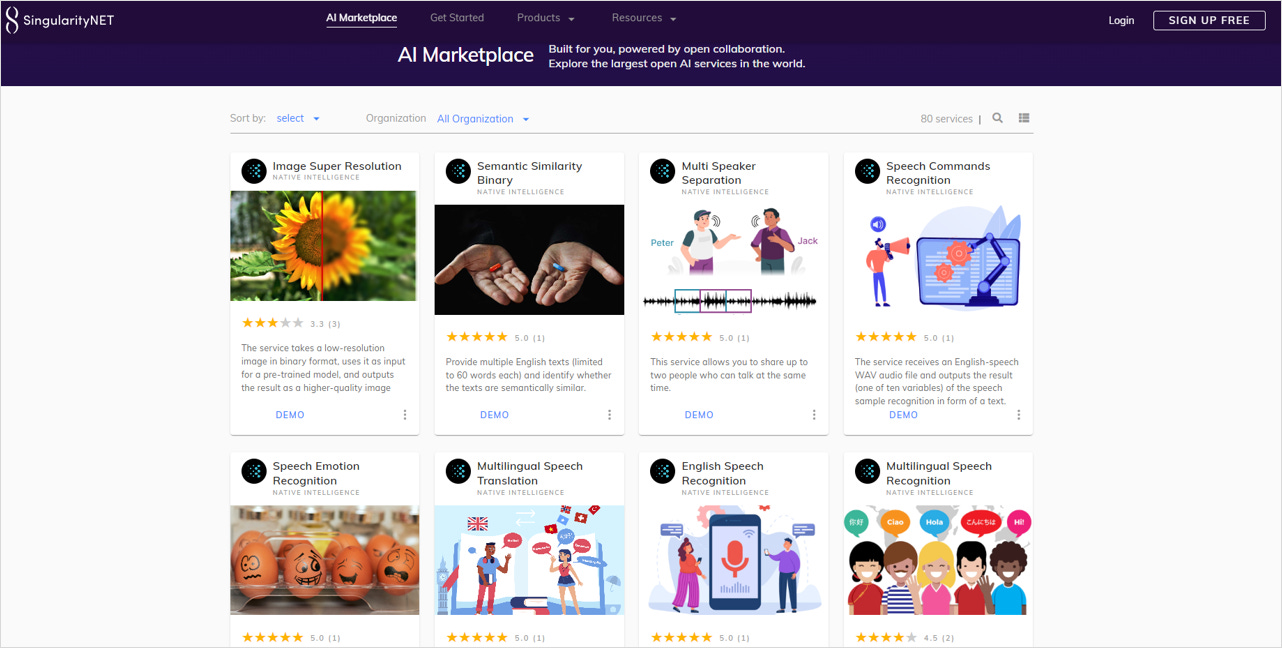
Task: Open Image Super Resolution title
Action: point(337,166)
